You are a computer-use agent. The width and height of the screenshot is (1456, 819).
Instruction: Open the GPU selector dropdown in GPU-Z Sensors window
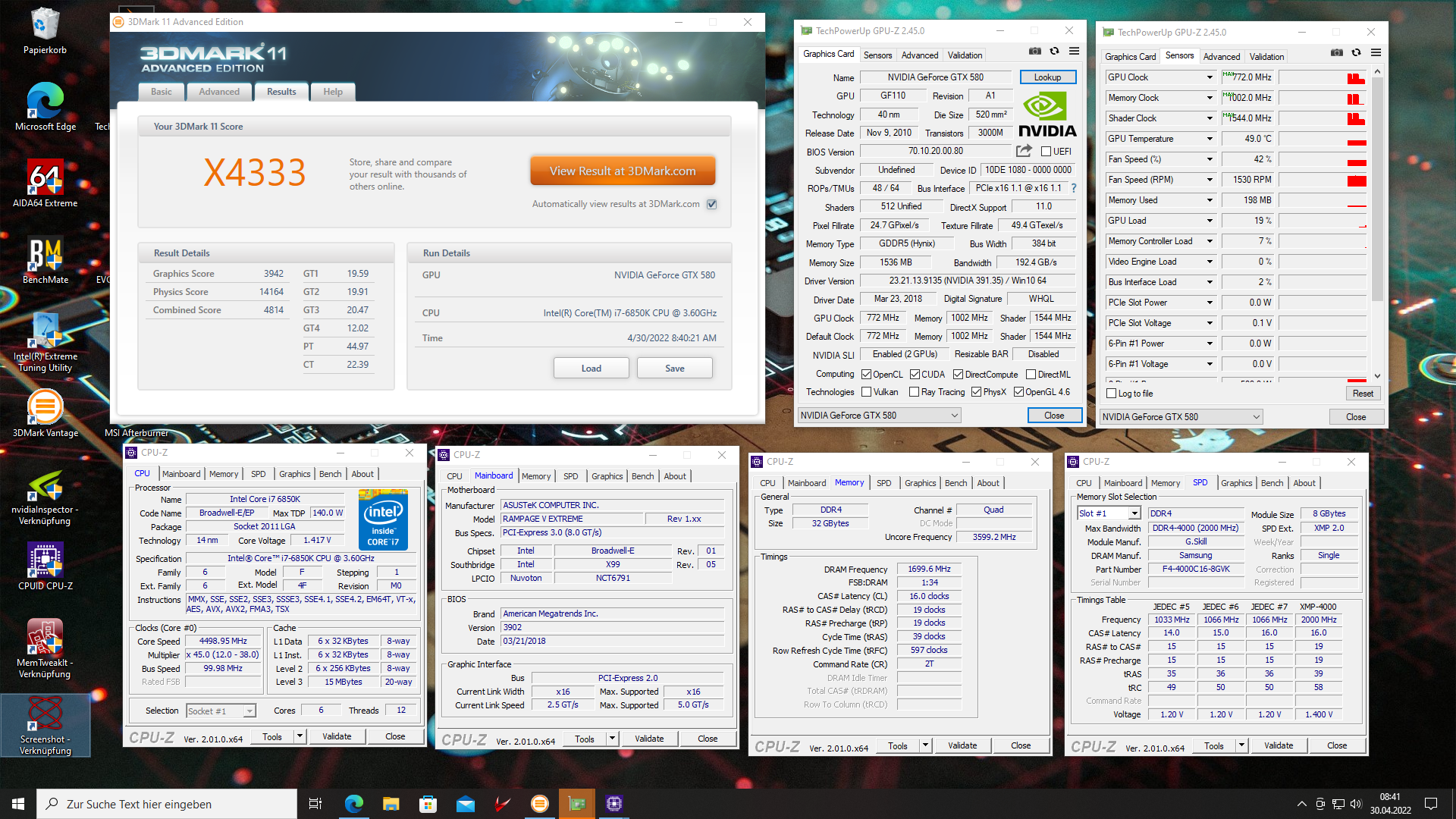(1181, 417)
